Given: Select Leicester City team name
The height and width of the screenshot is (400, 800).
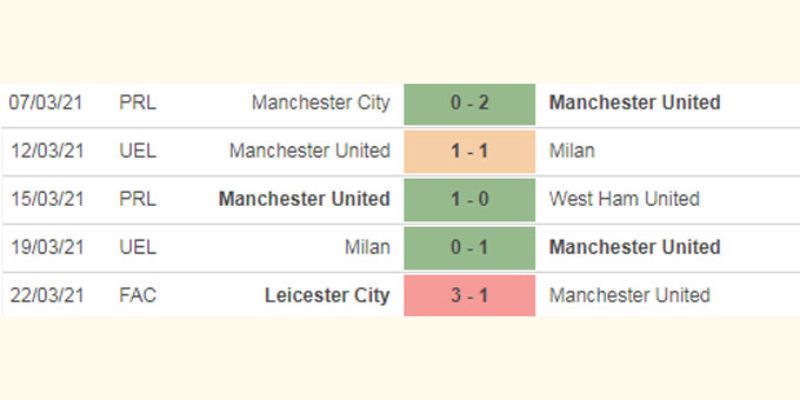Looking at the screenshot, I should pos(327,296).
